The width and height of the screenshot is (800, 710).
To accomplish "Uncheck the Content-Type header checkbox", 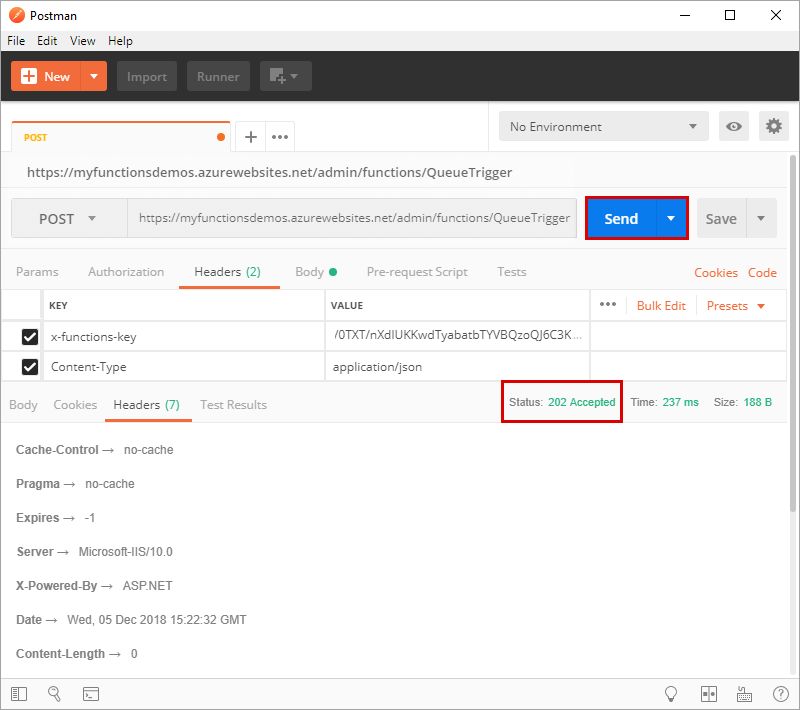I will click(30, 367).
